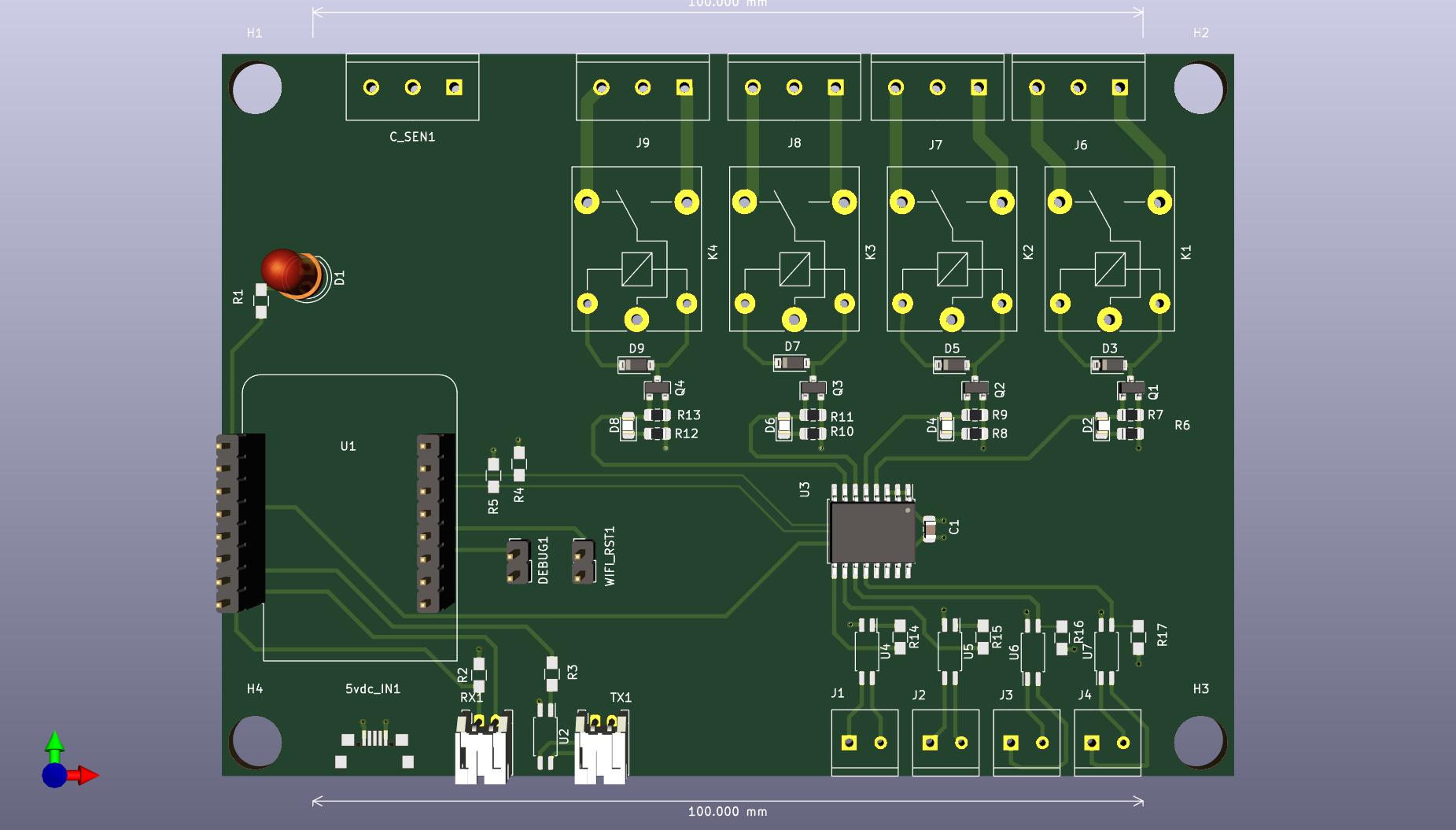Viewport: 1456px width, 830px height.
Task: Select the C_SEN1 terminal connector
Action: click(412, 87)
